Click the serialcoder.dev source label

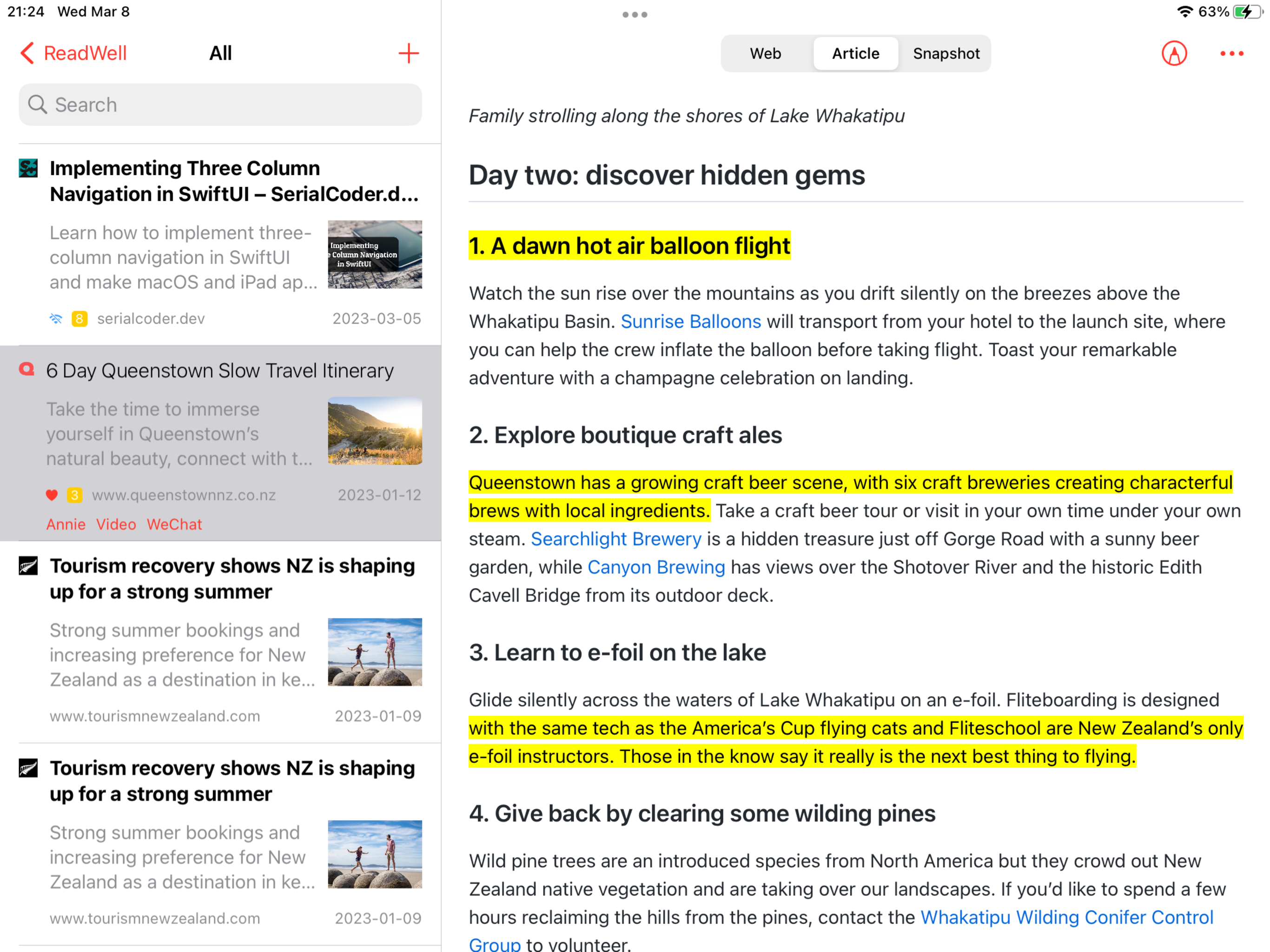[x=151, y=319]
